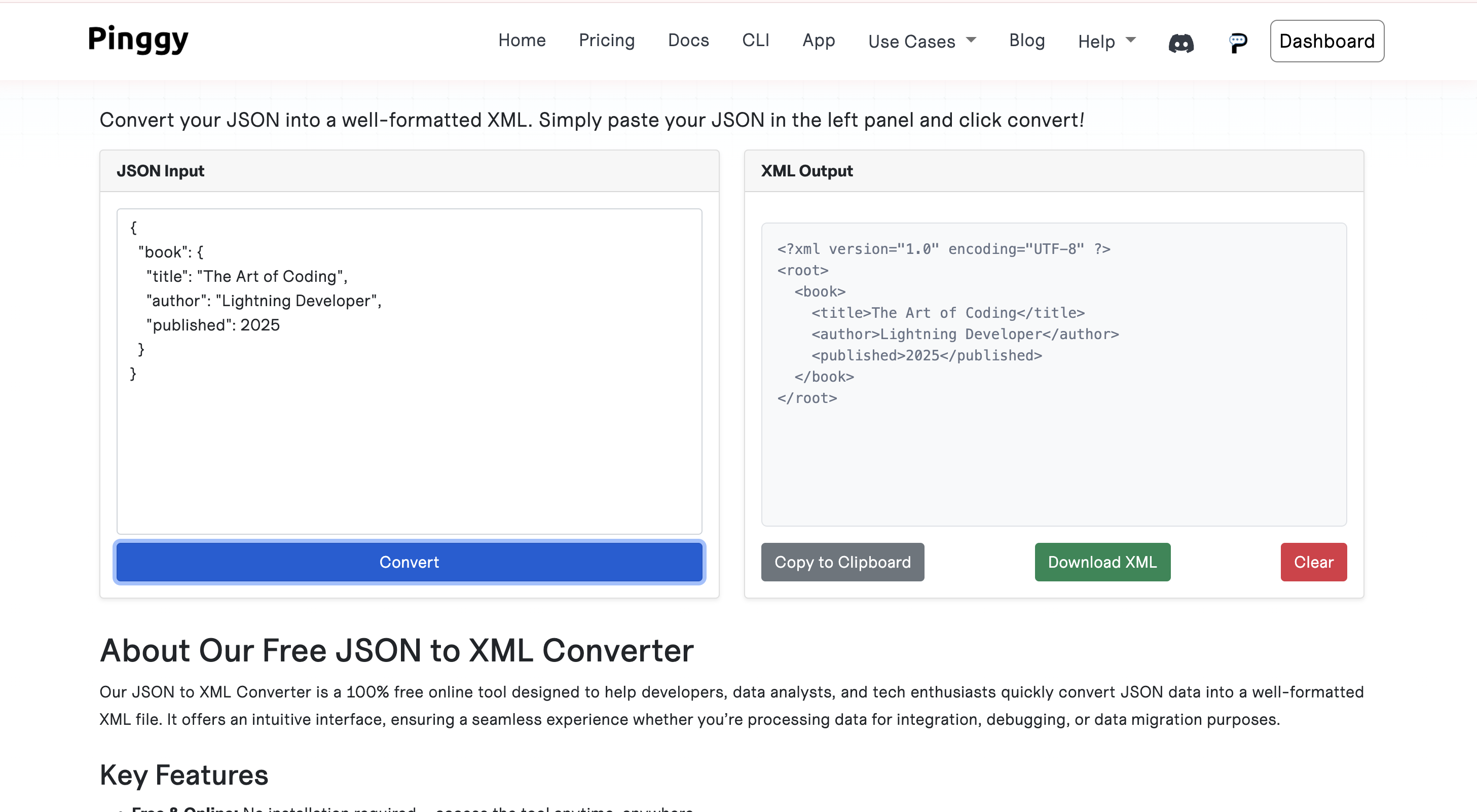Viewport: 1477px width, 812px height.
Task: Click the closing </book> tag line
Action: point(824,377)
